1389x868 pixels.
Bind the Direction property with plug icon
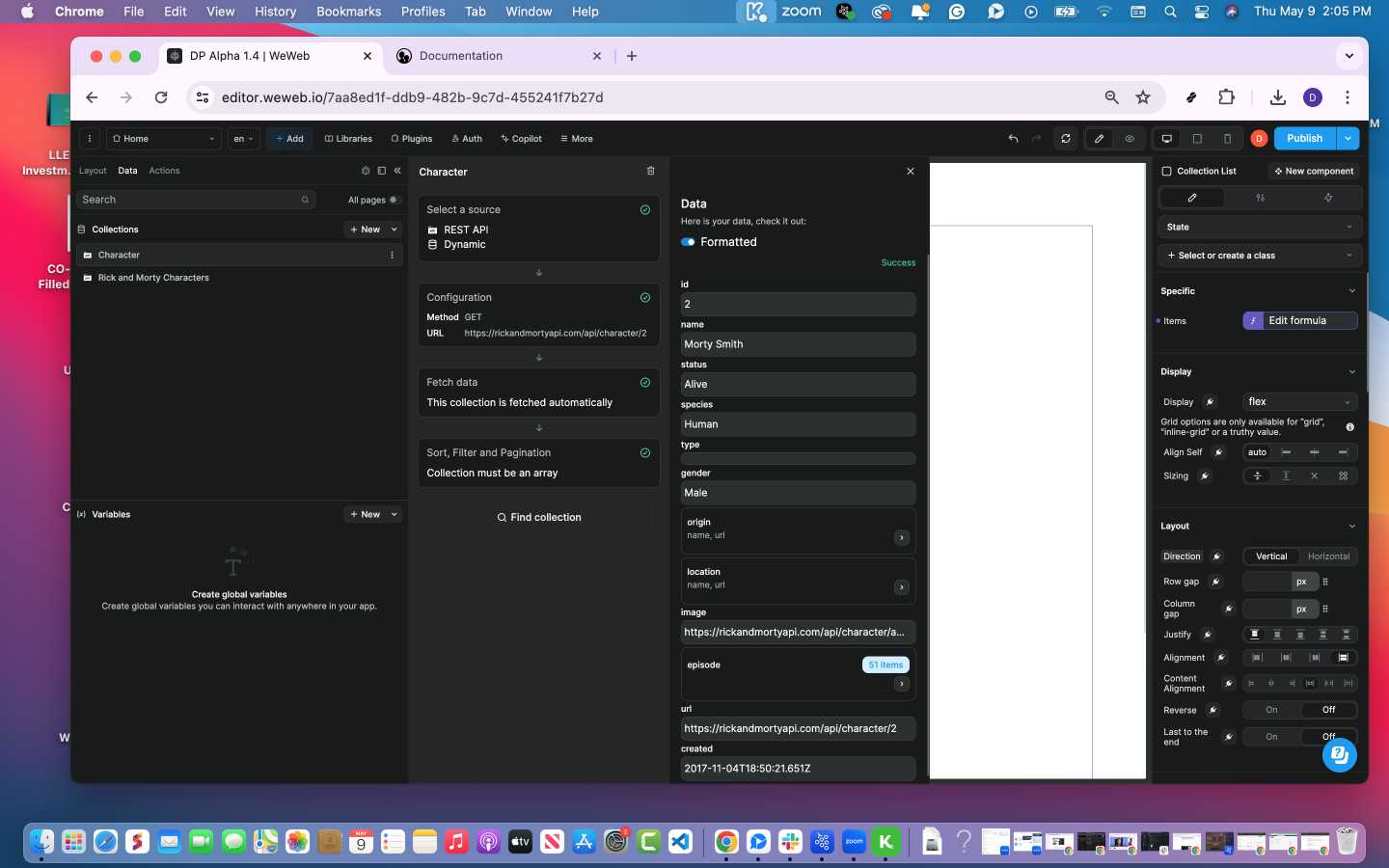tap(1216, 556)
